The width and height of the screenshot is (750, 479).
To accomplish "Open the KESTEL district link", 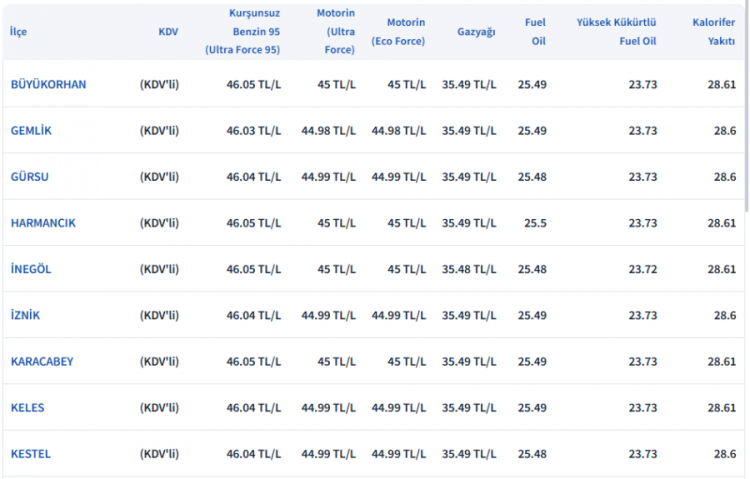I will (x=31, y=454).
